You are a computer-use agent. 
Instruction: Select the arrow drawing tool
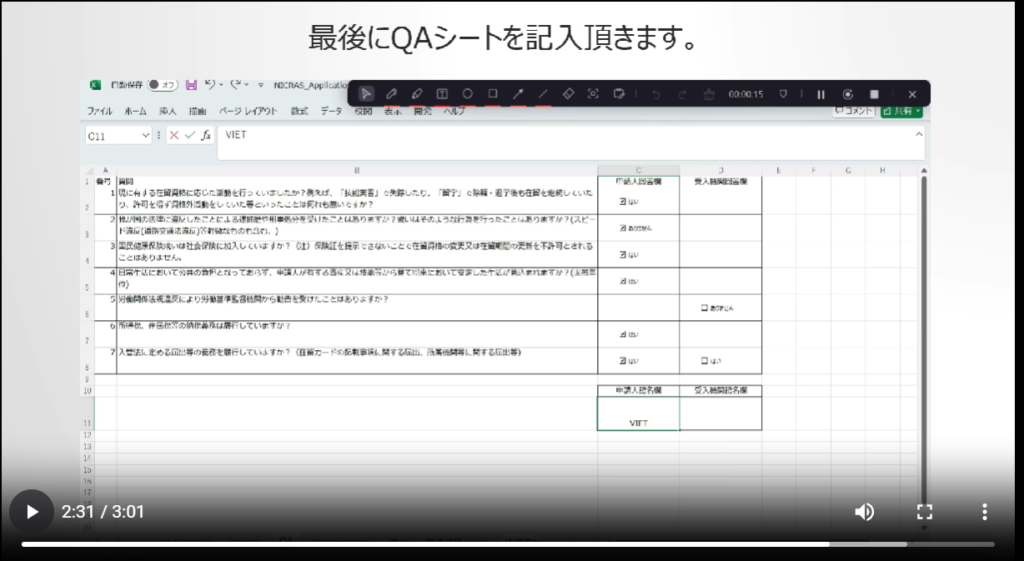coord(518,94)
